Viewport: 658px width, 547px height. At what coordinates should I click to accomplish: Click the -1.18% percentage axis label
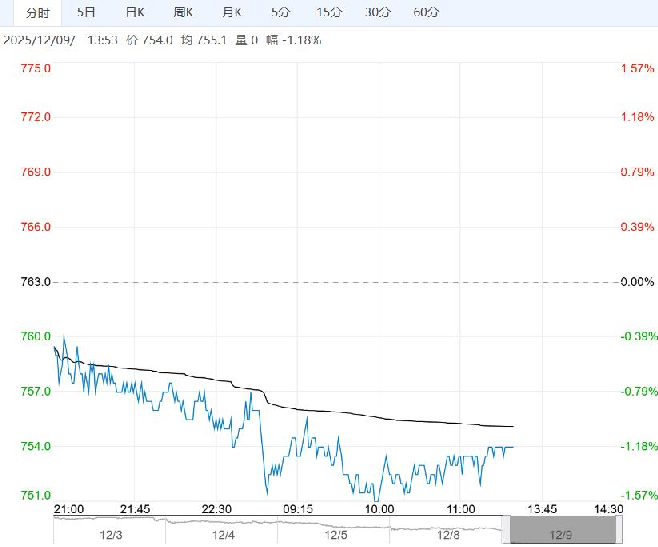click(637, 446)
